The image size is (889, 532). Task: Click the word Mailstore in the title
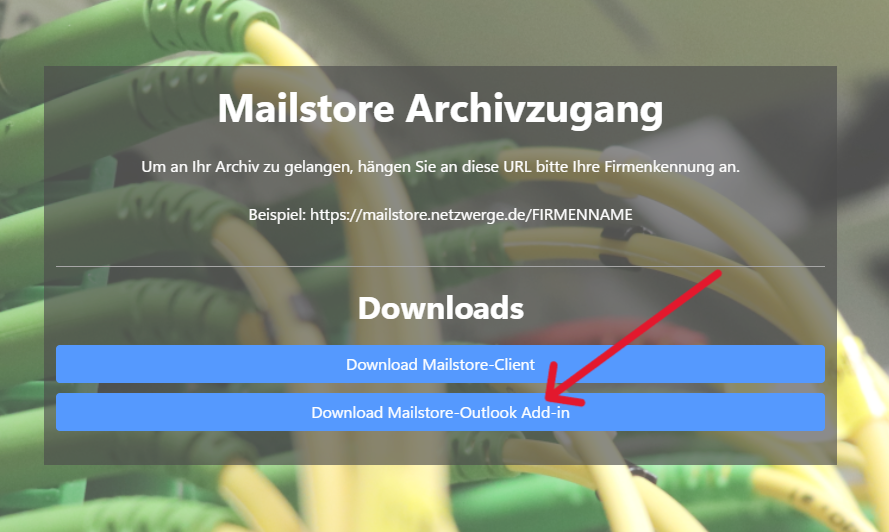[x=306, y=108]
